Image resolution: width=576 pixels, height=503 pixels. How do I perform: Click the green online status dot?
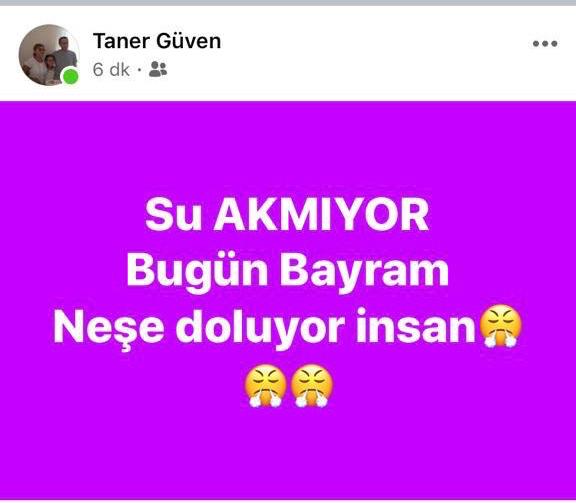pyautogui.click(x=70, y=76)
